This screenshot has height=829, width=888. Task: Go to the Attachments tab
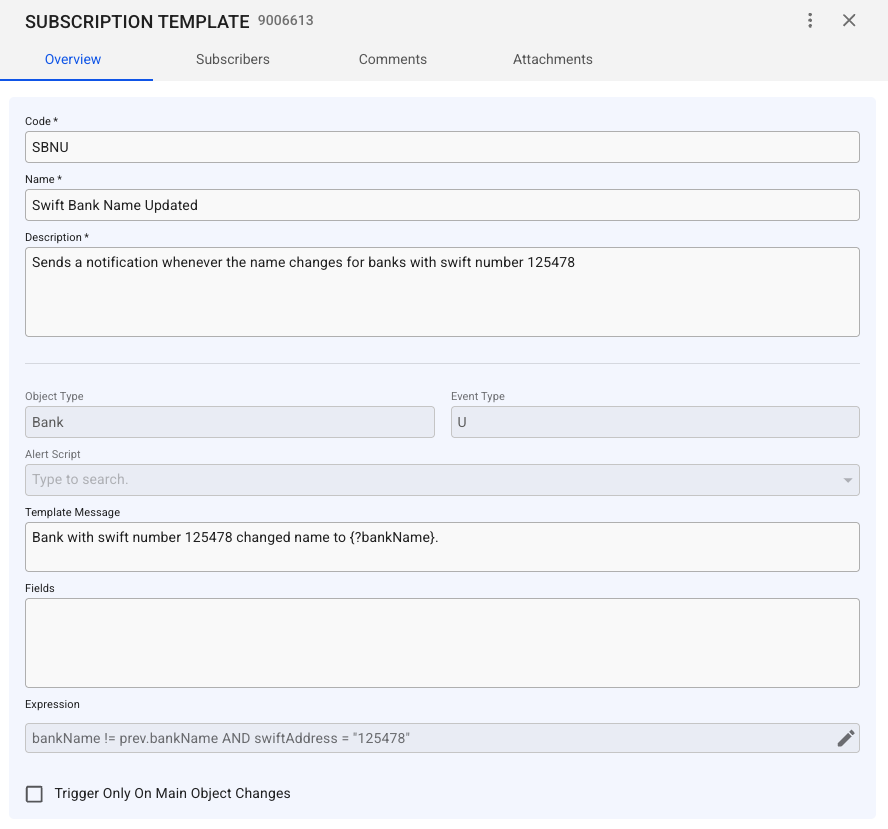click(x=552, y=60)
